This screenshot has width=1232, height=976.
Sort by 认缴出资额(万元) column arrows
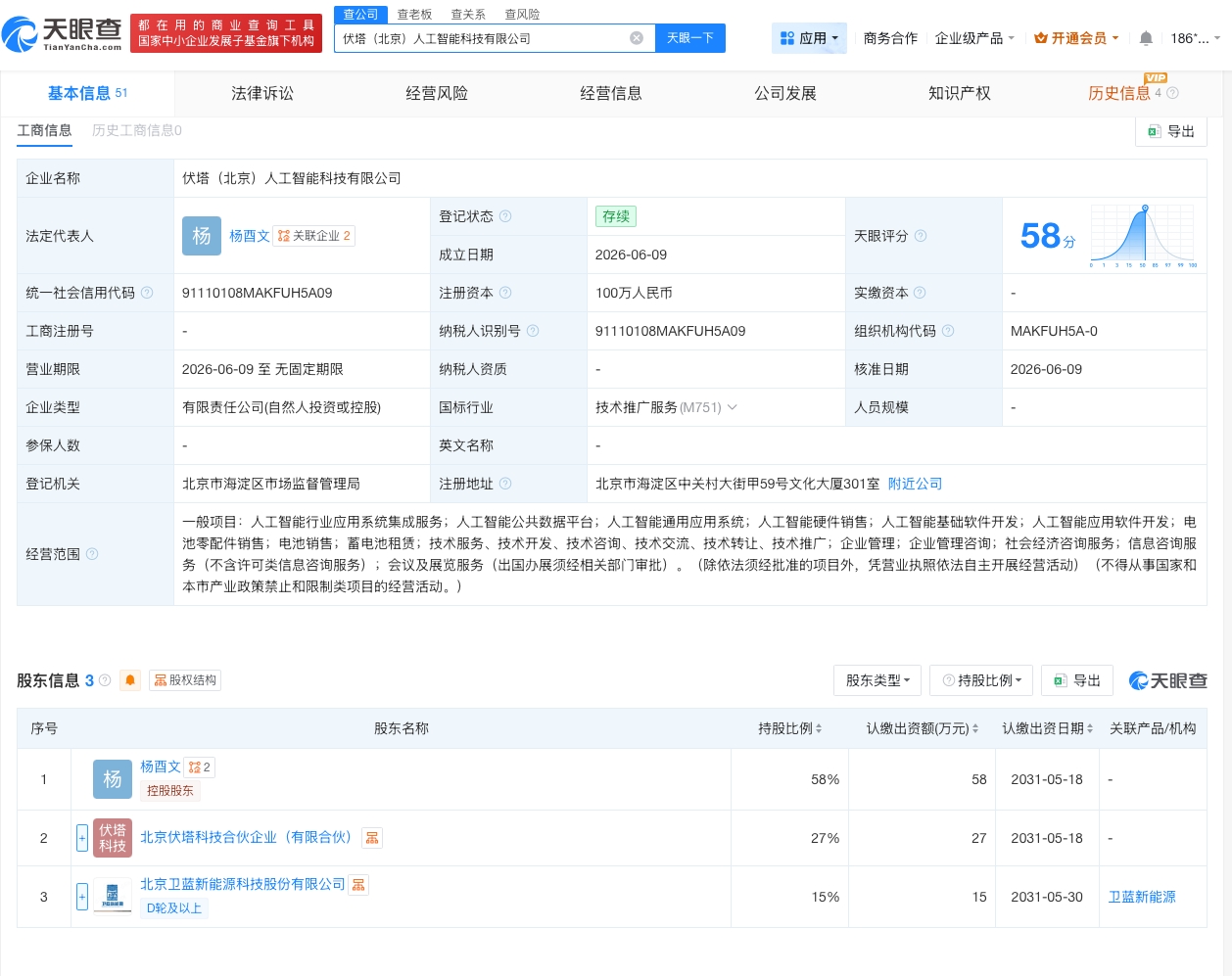[x=975, y=729]
